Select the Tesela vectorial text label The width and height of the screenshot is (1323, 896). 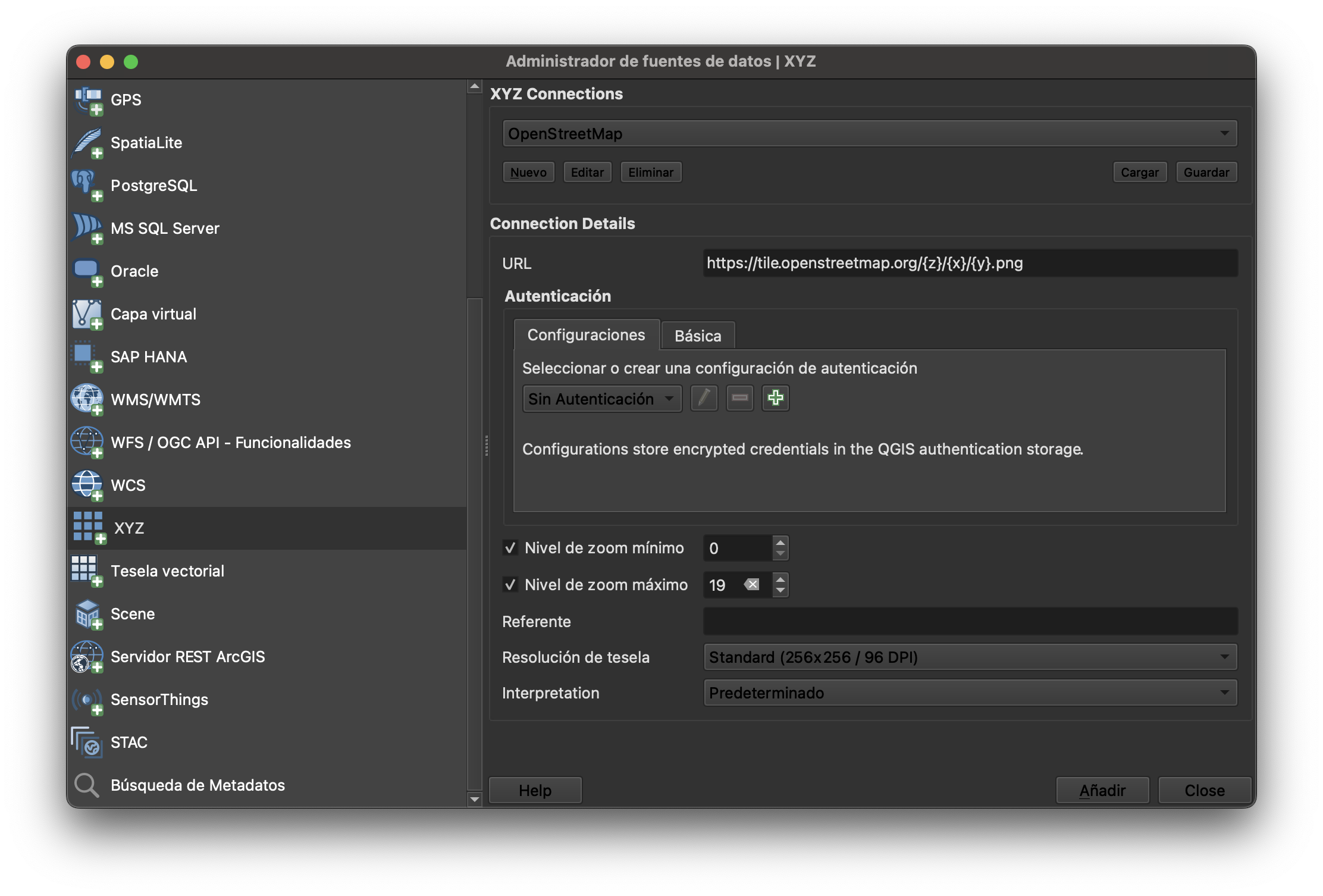(168, 571)
